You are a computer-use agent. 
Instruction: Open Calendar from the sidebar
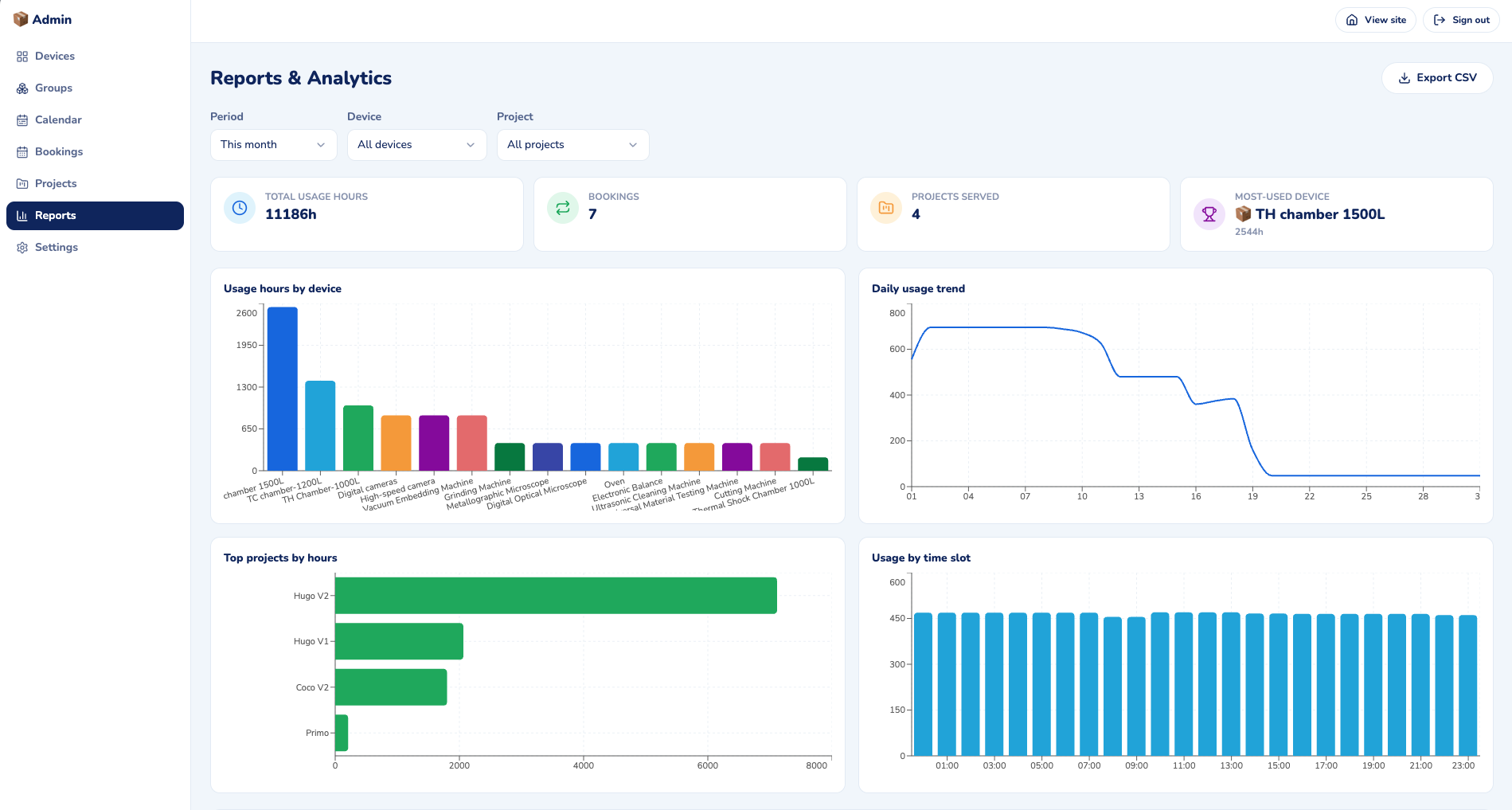[x=95, y=120]
